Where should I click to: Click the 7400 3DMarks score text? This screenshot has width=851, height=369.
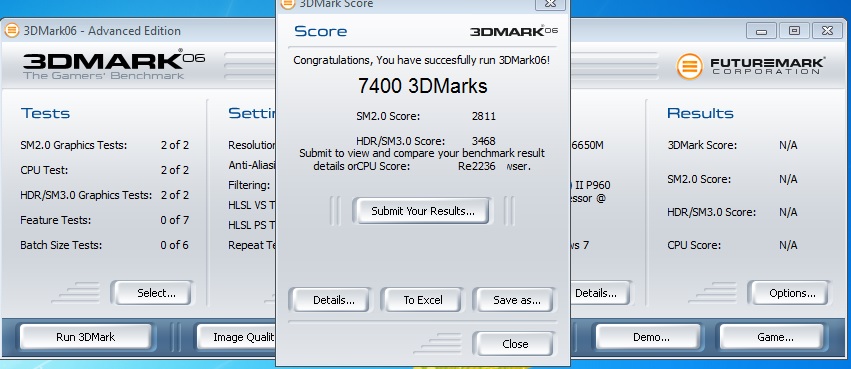pos(422,86)
